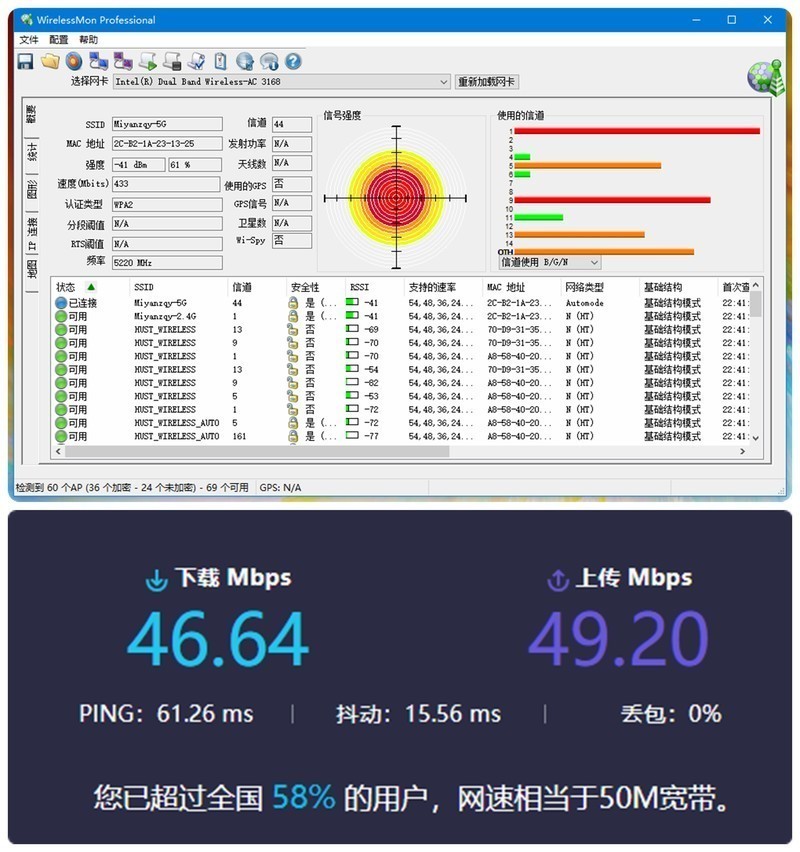Open a saved log via folder icon
This screenshot has width=800, height=852.
[48, 60]
